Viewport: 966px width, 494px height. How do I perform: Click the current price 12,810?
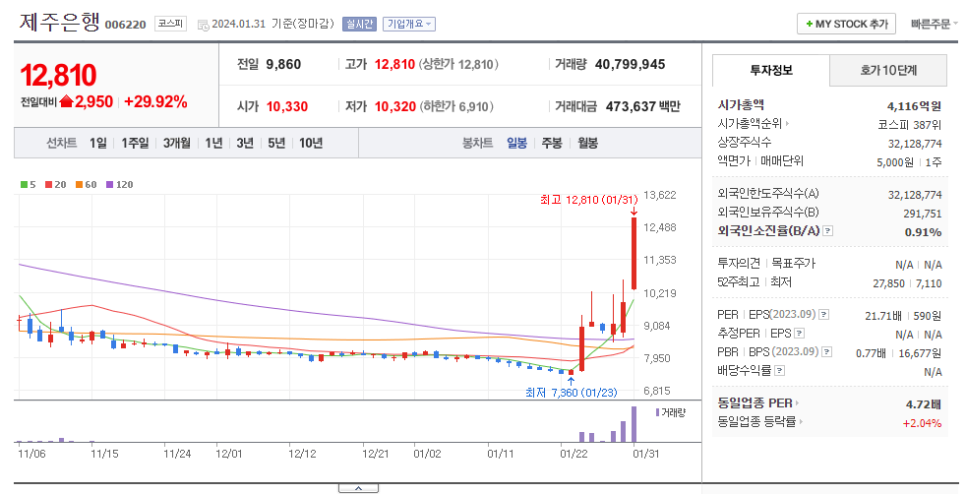(59, 75)
